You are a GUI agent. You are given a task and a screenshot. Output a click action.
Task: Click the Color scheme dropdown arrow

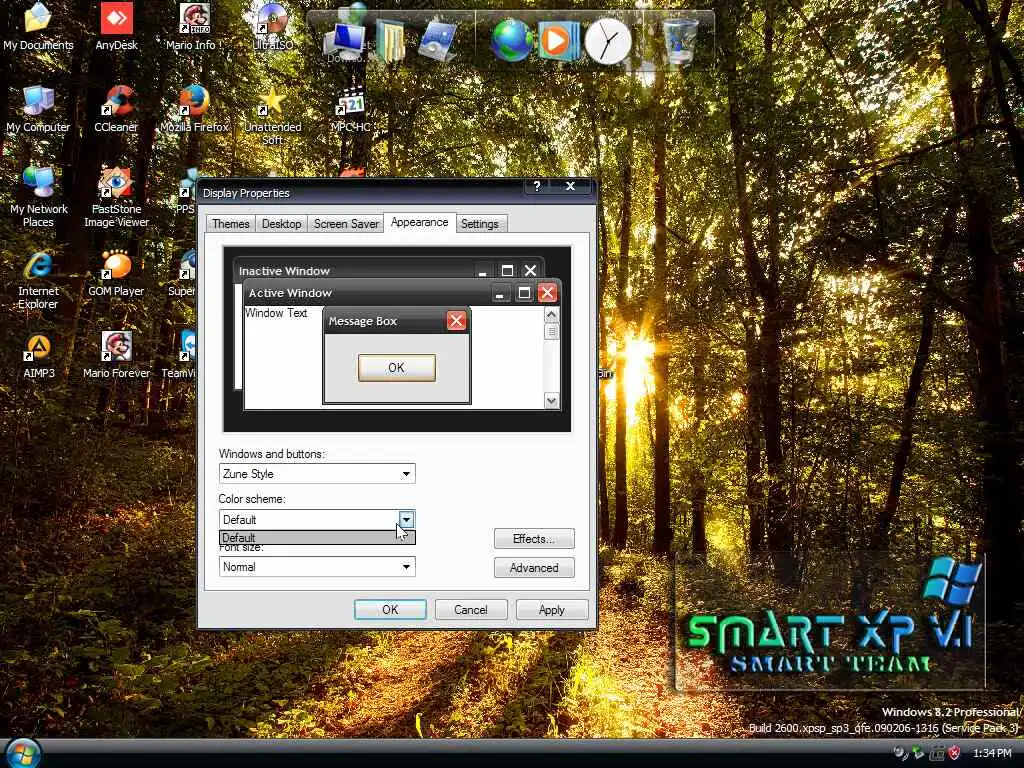pyautogui.click(x=406, y=520)
